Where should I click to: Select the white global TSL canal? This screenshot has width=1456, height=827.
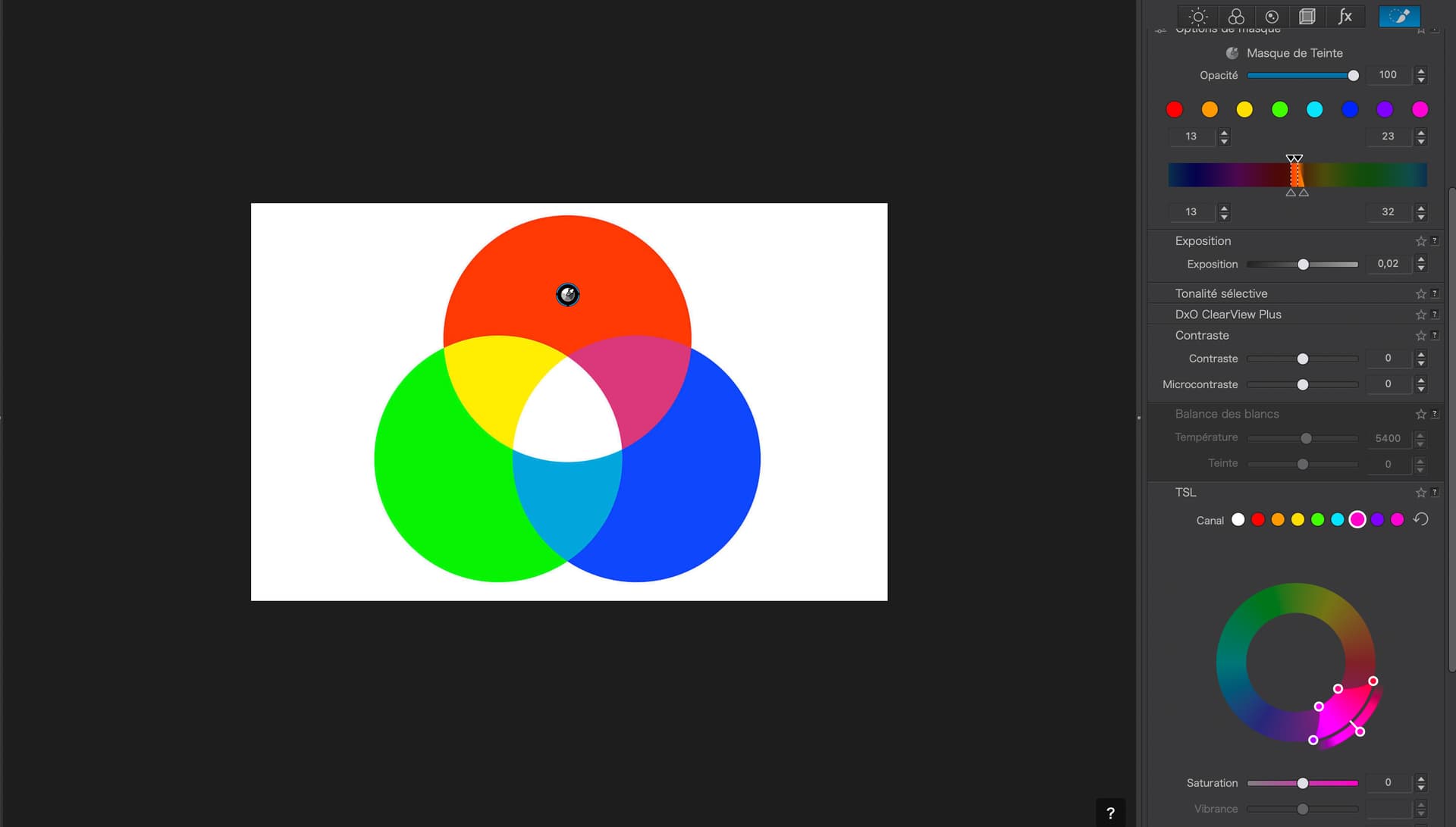click(1238, 519)
